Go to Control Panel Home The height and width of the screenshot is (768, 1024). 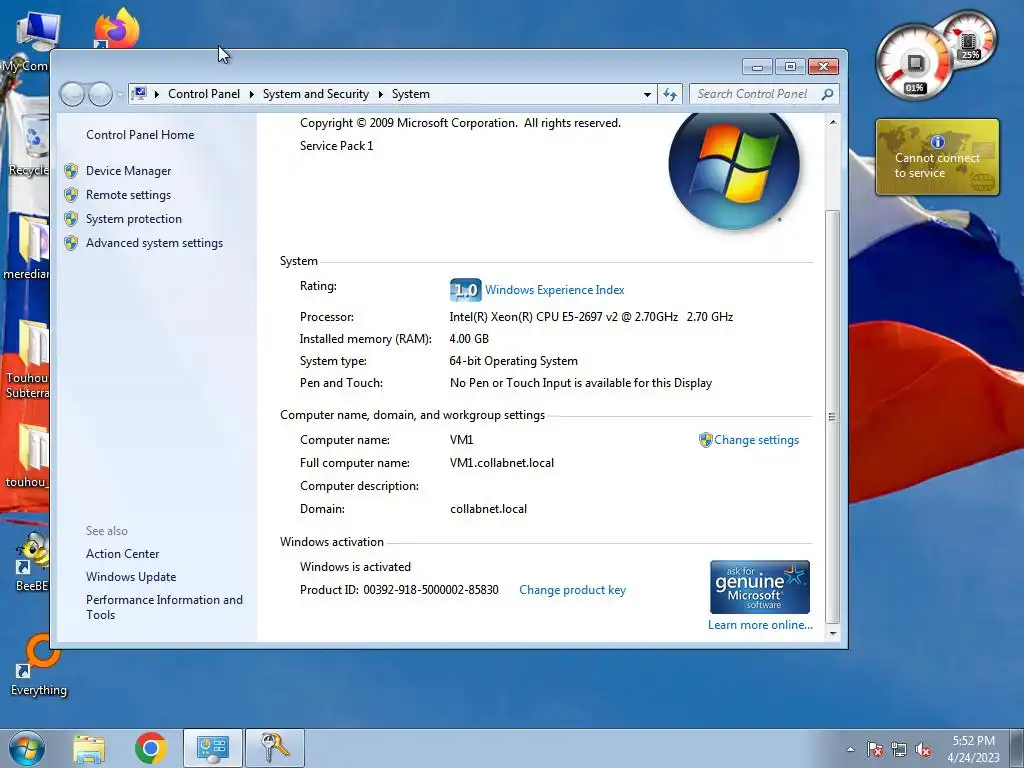(140, 135)
